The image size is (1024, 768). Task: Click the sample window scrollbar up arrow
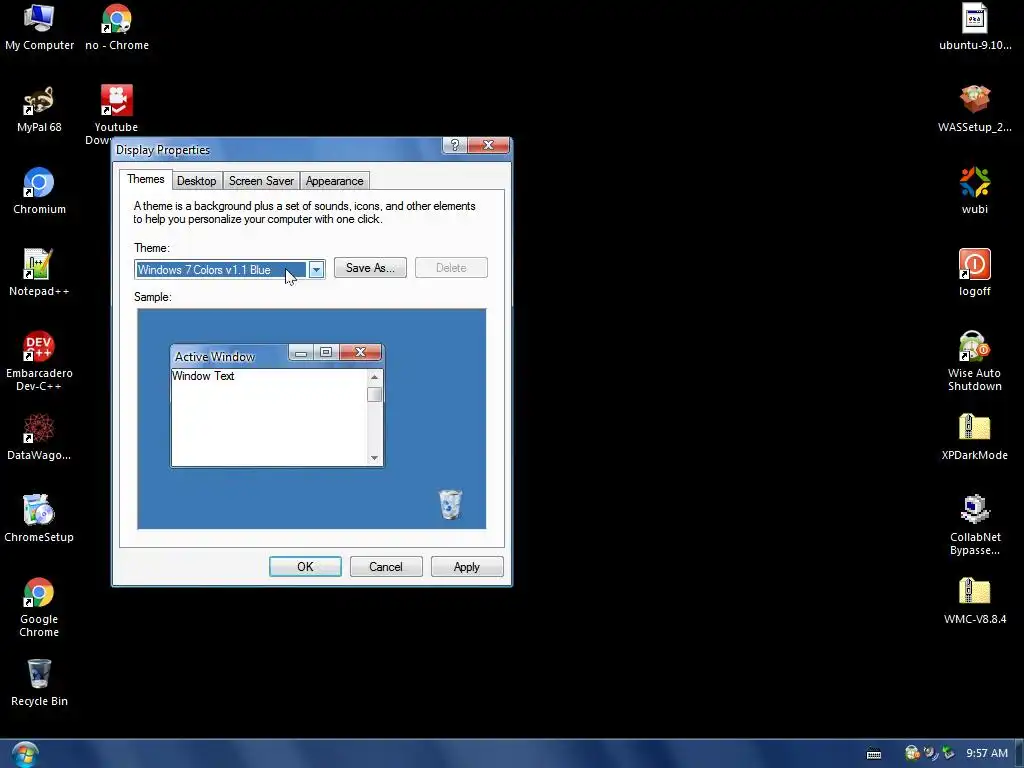point(374,377)
